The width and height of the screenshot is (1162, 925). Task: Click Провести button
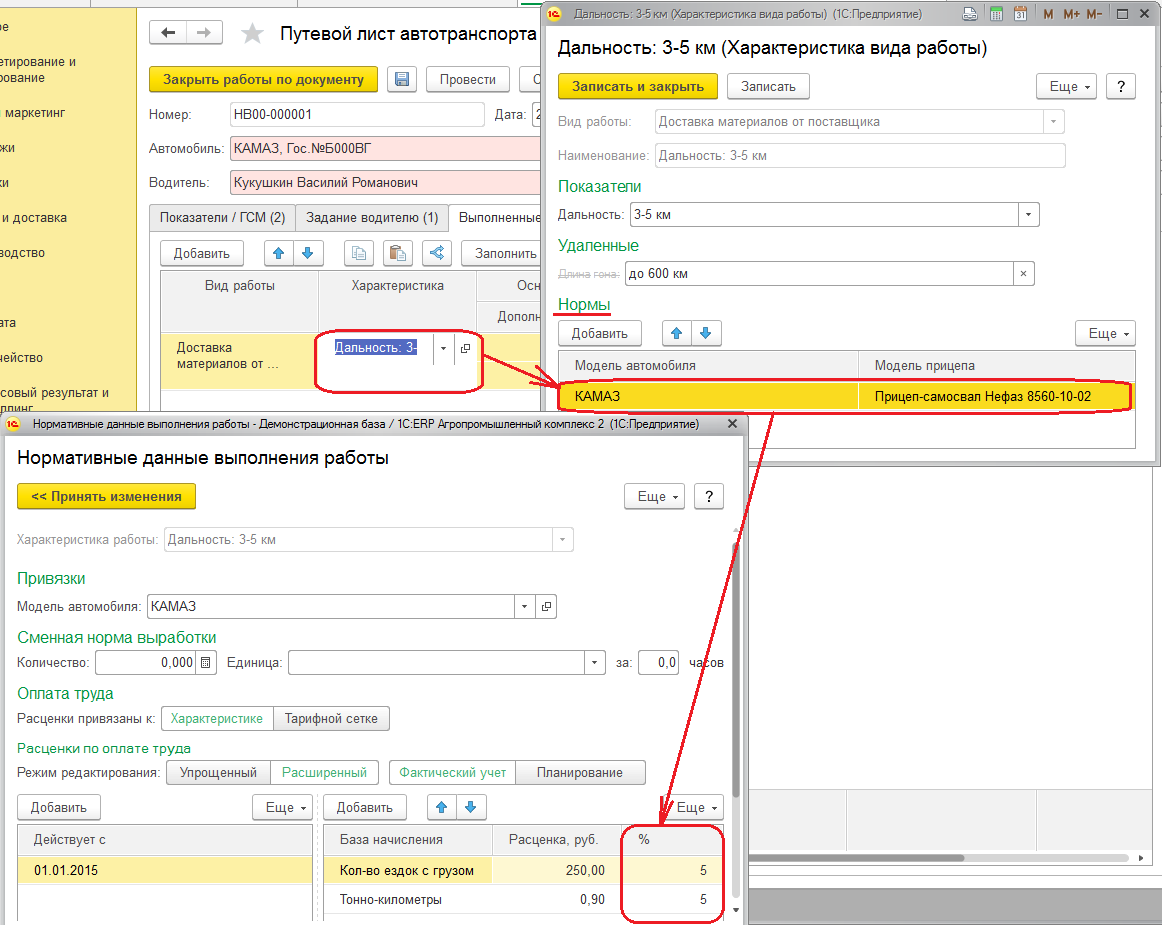coord(468,79)
